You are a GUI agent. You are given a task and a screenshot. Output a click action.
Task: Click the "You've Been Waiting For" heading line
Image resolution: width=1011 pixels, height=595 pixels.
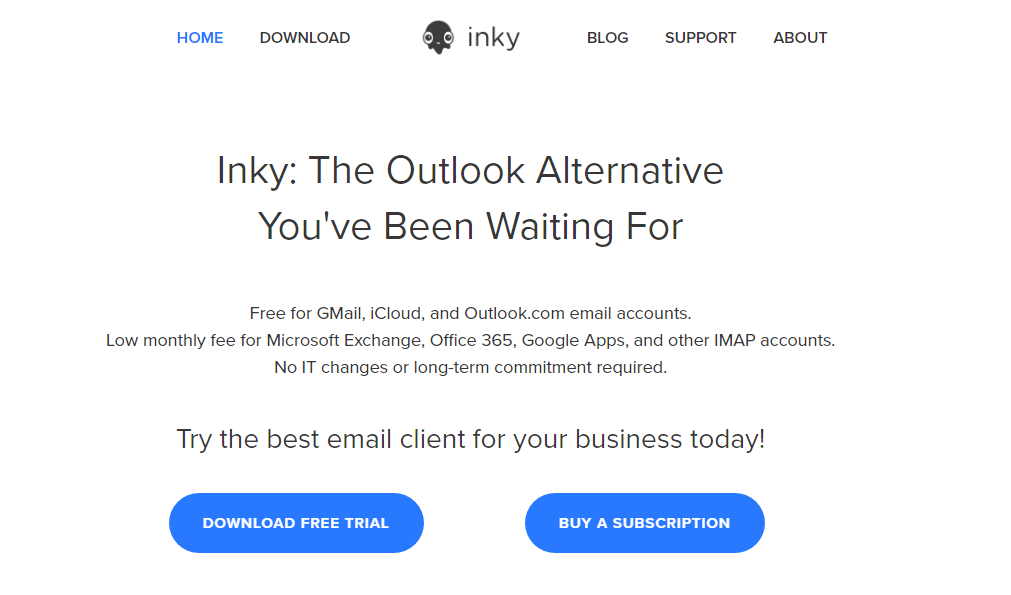point(471,227)
